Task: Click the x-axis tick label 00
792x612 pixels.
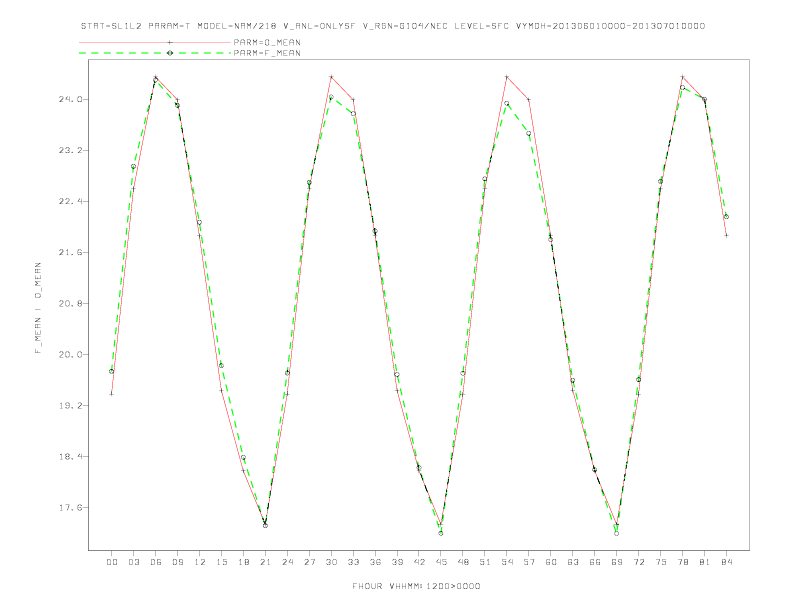Action: coord(112,562)
